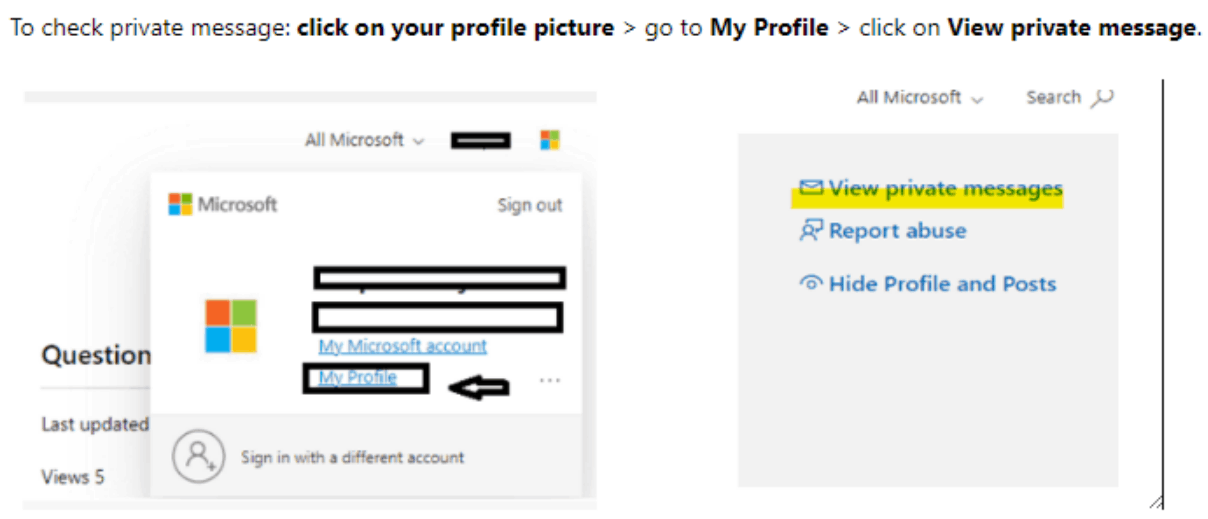The width and height of the screenshot is (1208, 519).
Task: Select the Report abuse link text
Action: (897, 231)
